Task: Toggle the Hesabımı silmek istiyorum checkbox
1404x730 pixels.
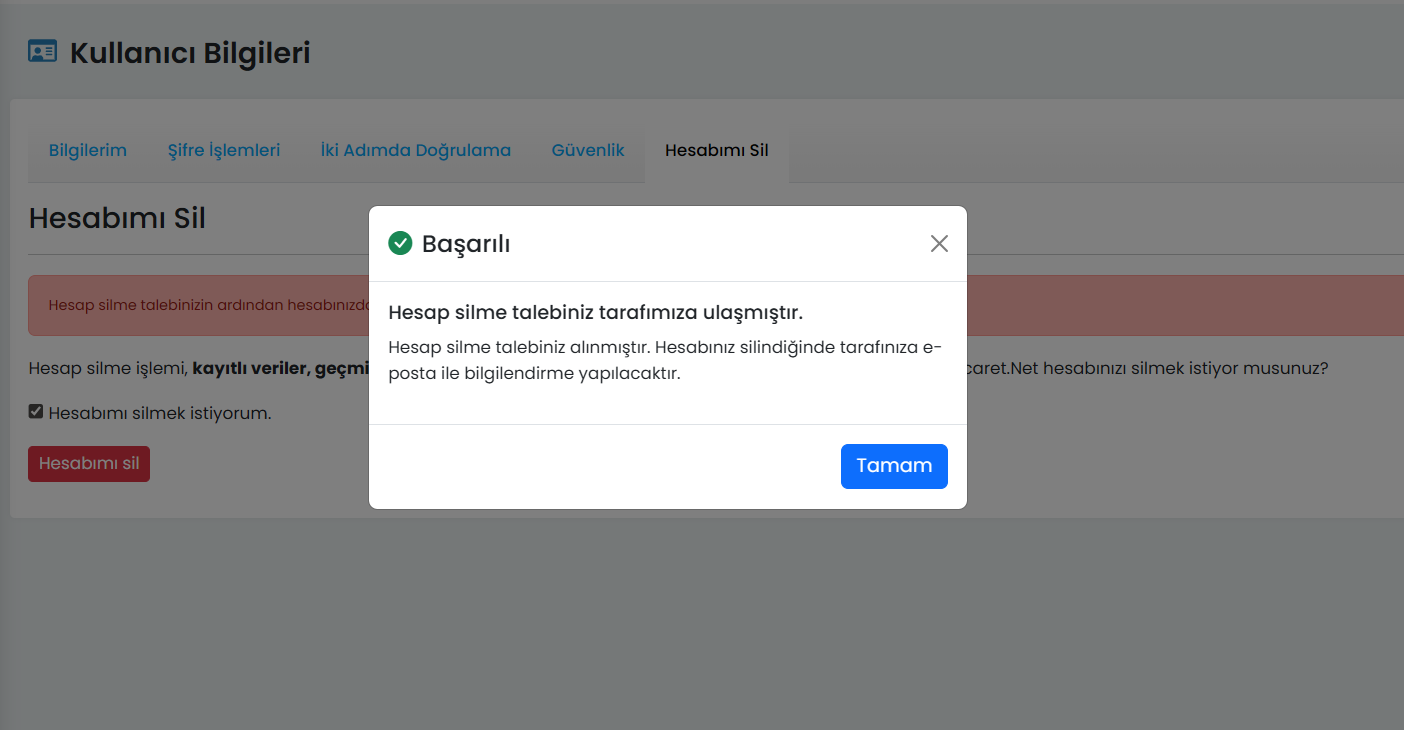Action: [36, 412]
